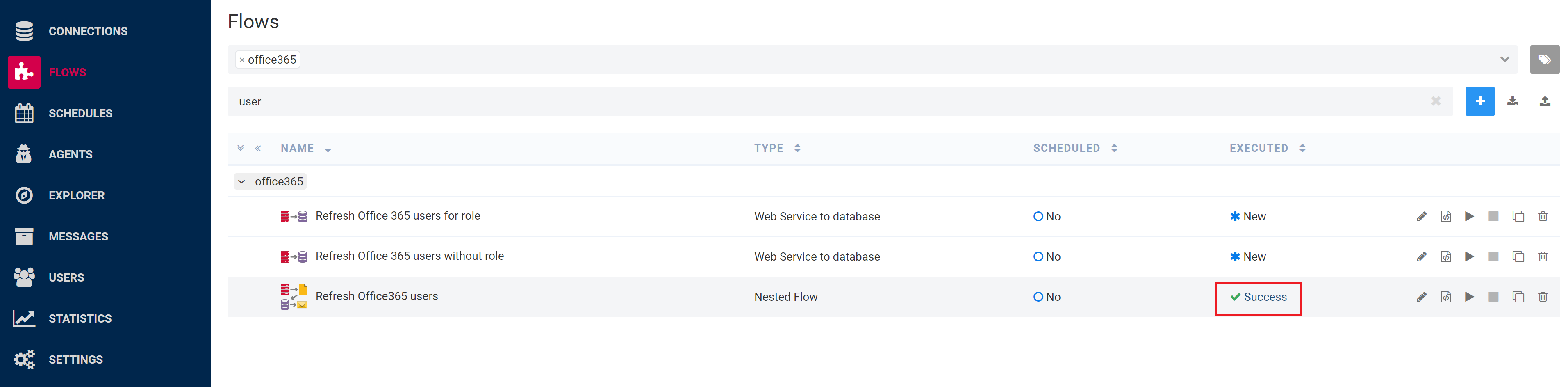Image resolution: width=1568 pixels, height=387 pixels.
Task: Open Settings in sidebar
Action: click(x=75, y=360)
